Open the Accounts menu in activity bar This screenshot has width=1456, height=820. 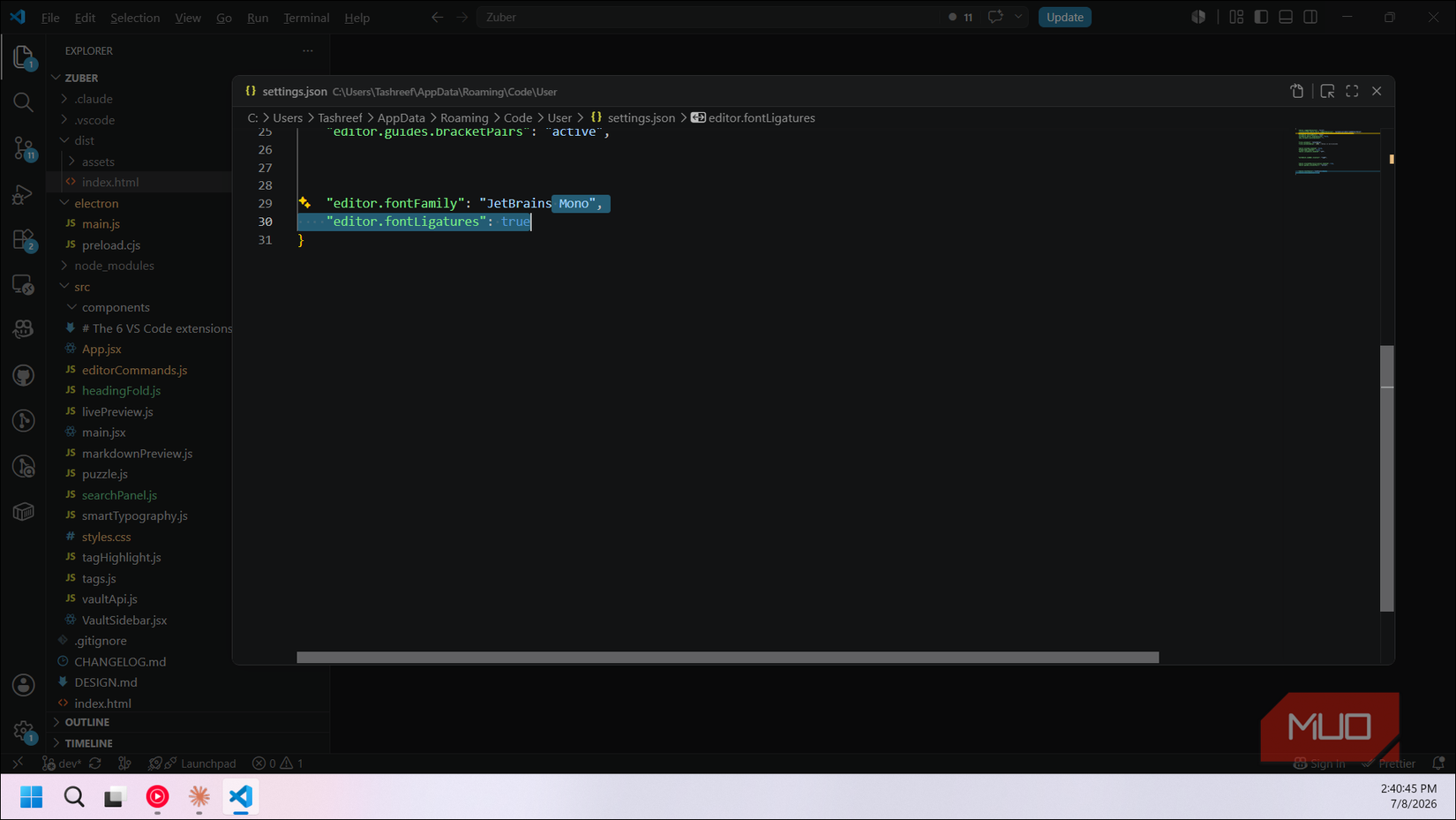click(24, 685)
